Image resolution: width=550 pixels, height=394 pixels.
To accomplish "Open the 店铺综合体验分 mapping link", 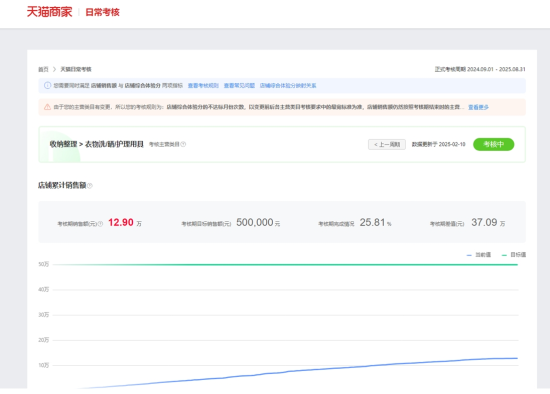I will [288, 85].
